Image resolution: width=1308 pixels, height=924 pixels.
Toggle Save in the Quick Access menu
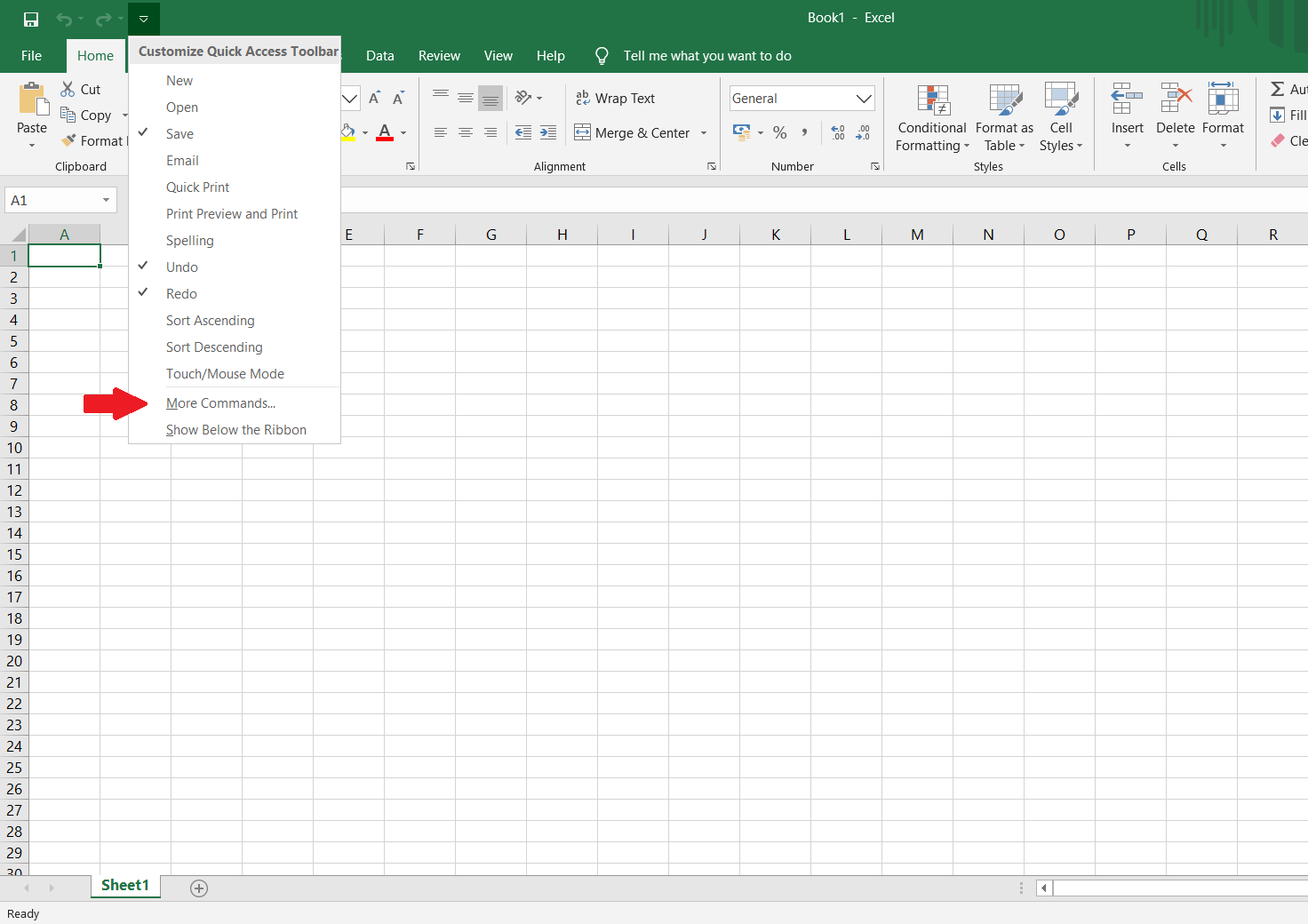[x=180, y=133]
